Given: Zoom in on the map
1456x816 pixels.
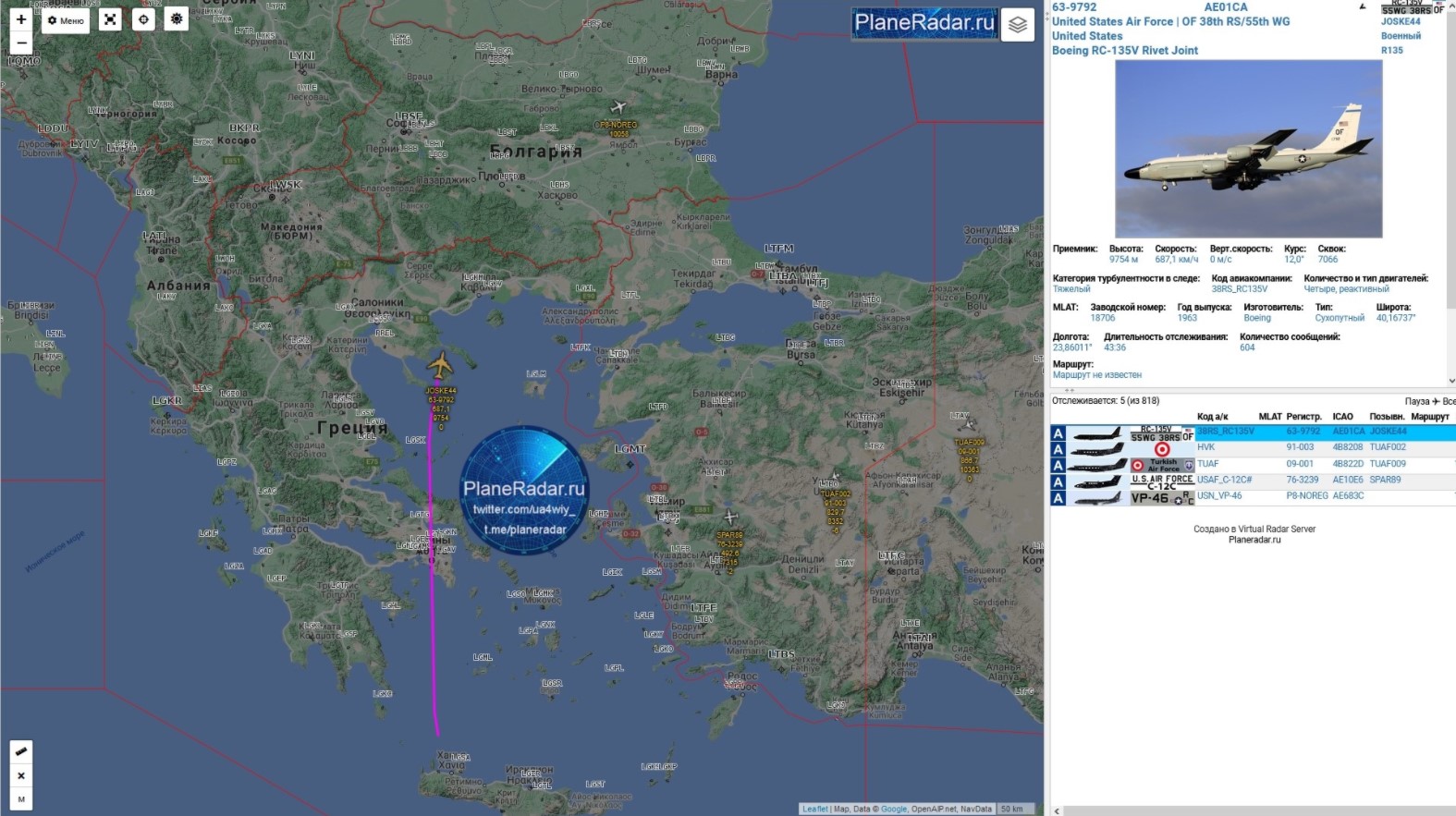Looking at the screenshot, I should coord(21,19).
